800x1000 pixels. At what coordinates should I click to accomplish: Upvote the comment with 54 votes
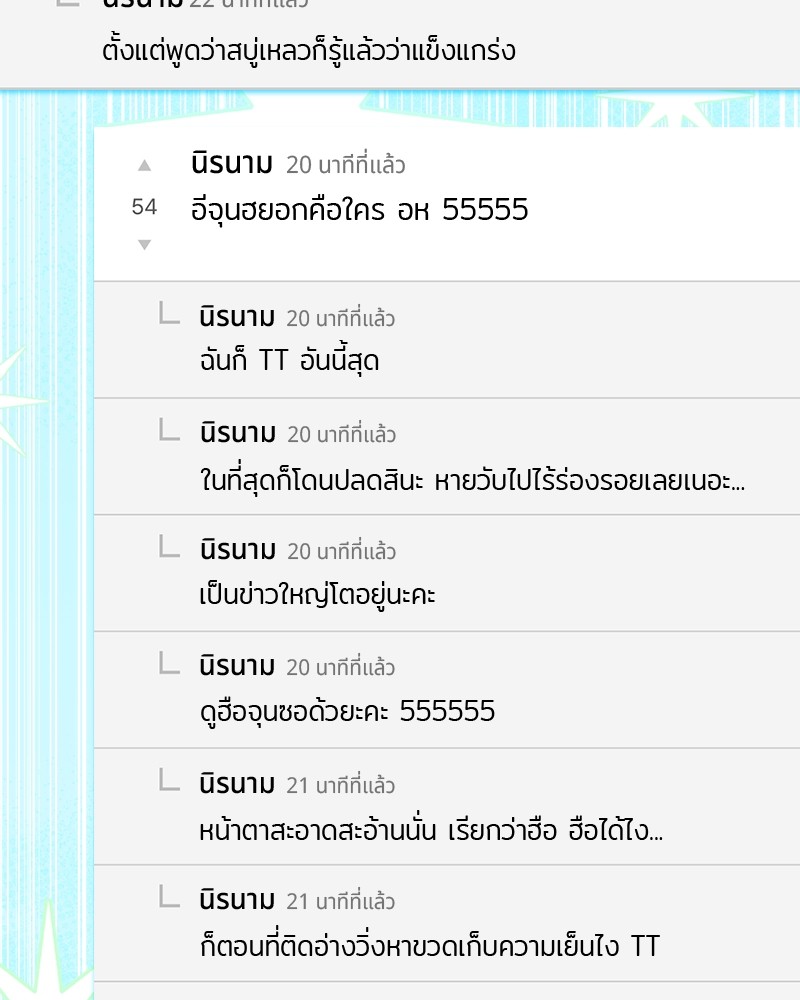(x=145, y=166)
